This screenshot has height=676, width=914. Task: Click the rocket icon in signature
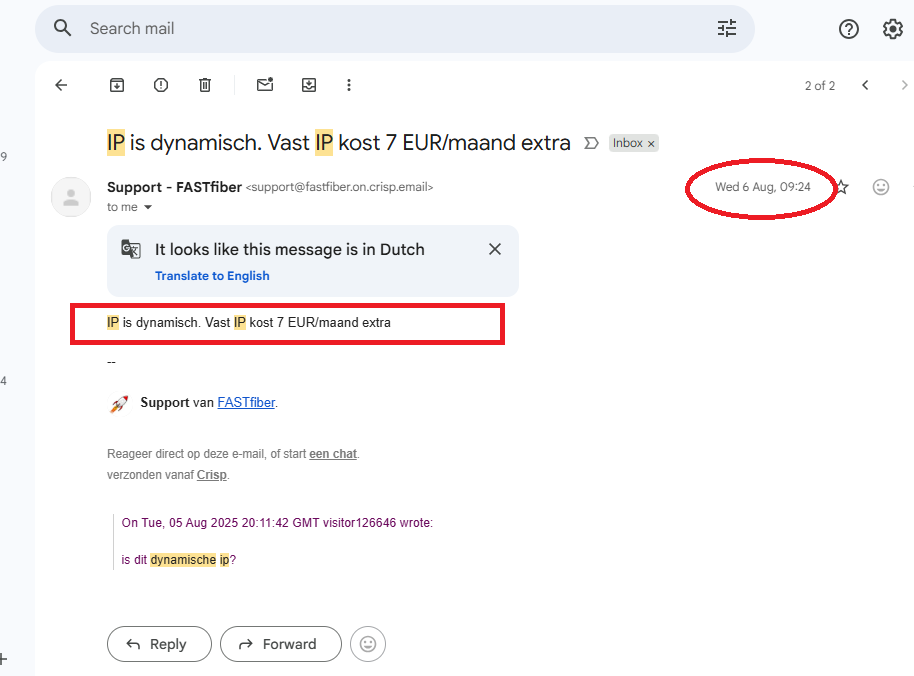pyautogui.click(x=119, y=403)
